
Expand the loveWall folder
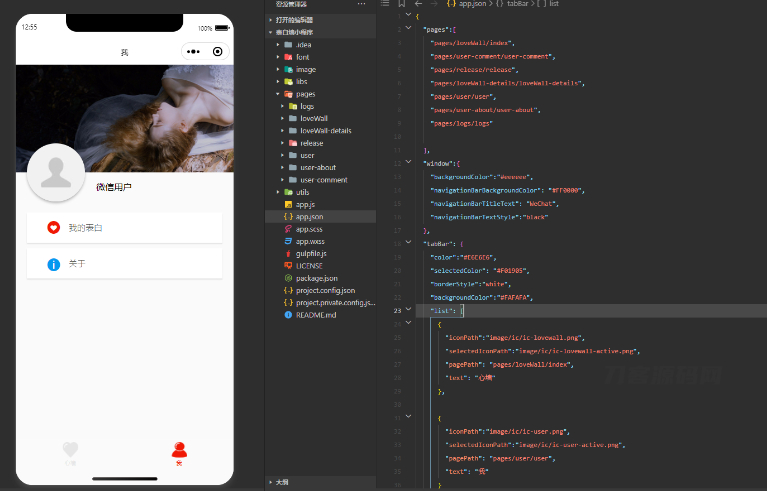click(x=282, y=118)
